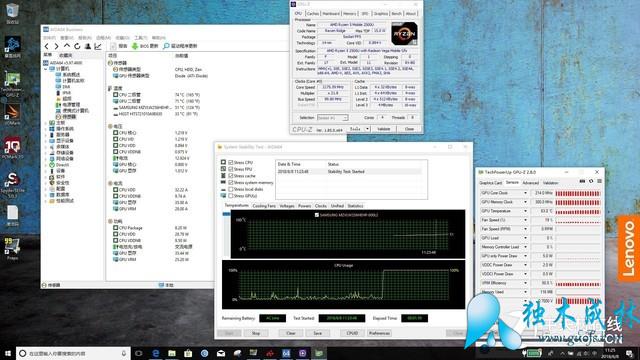Image resolution: width=640 pixels, height=360 pixels.
Task: Click the green BIOS update arrow in AIDA64
Action: coord(135,46)
